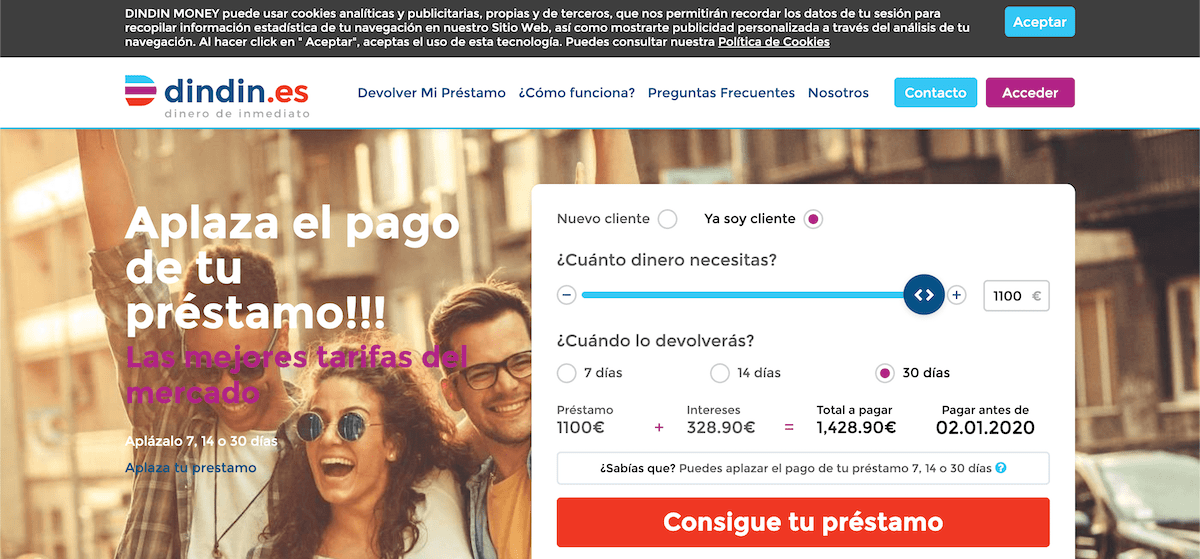
Task: Open the ¿Cómo funciona? page
Action: pyautogui.click(x=577, y=93)
